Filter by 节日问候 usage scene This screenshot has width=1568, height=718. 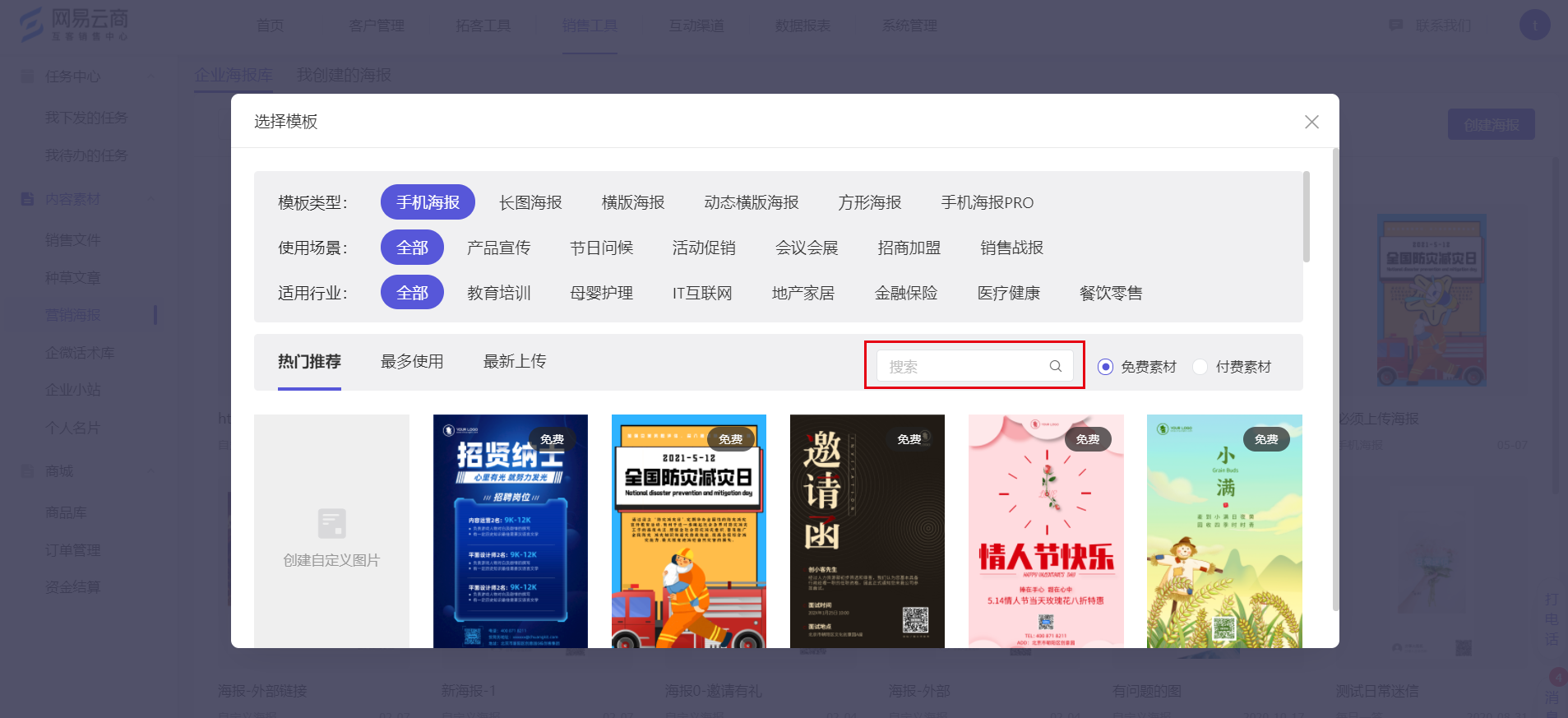(x=601, y=248)
